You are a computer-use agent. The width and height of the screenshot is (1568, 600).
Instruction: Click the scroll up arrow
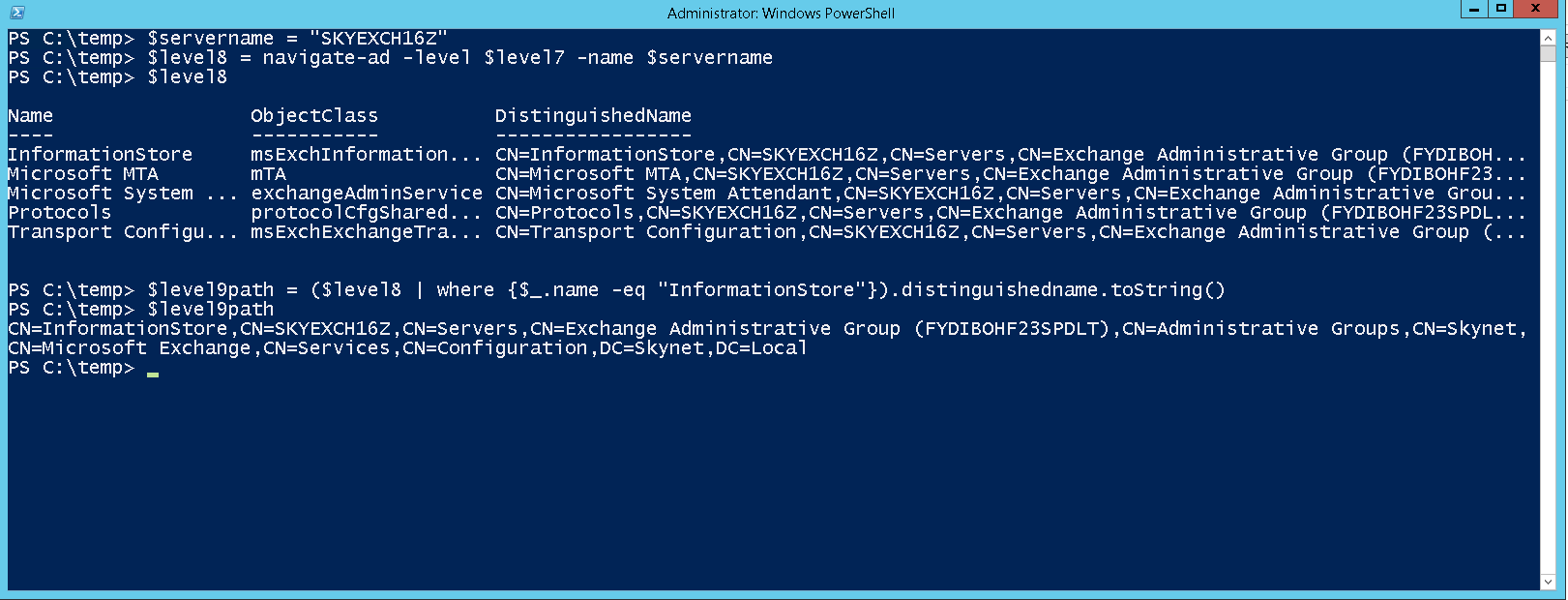coord(1548,38)
